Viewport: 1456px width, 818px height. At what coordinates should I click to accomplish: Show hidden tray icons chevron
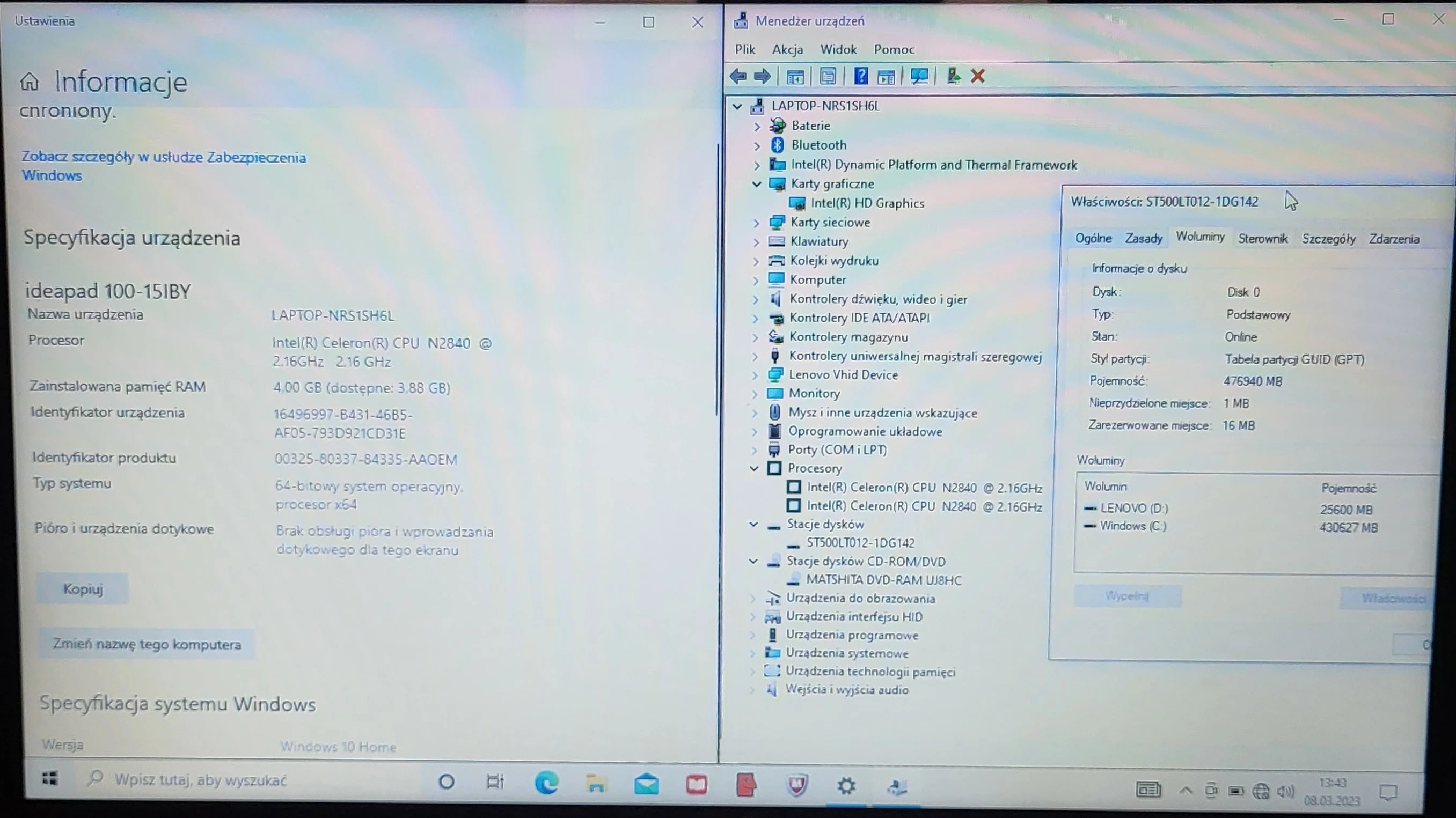pyautogui.click(x=1186, y=791)
